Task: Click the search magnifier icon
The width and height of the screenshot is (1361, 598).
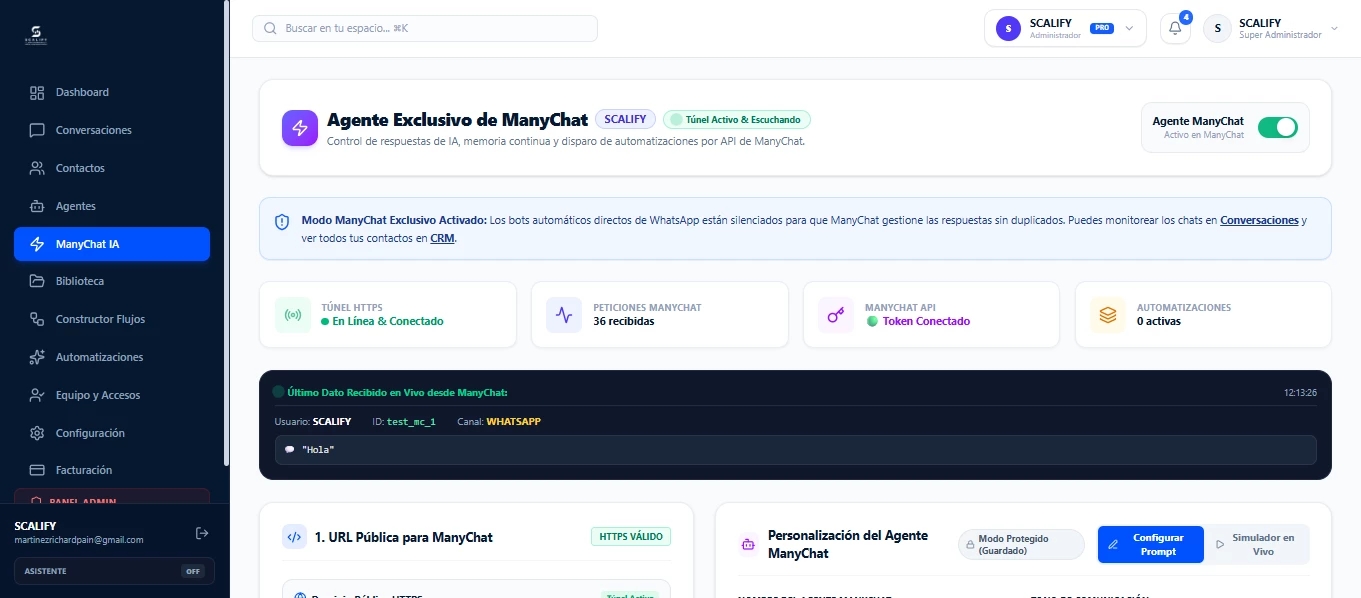Action: [270, 28]
